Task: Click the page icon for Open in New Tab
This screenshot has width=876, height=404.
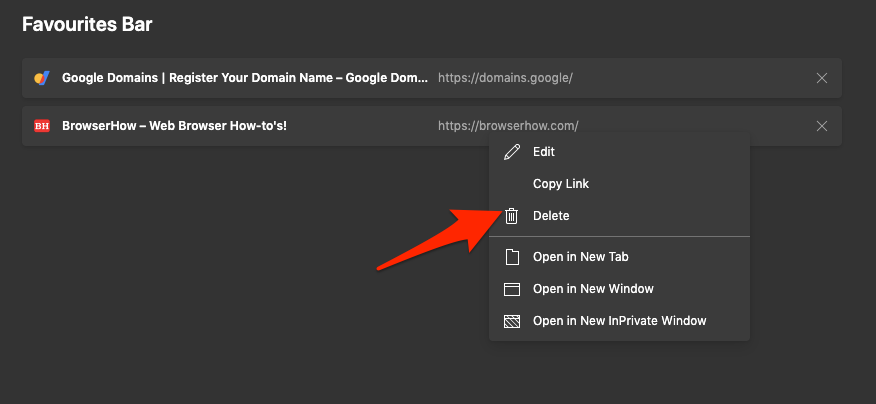Action: pos(512,257)
